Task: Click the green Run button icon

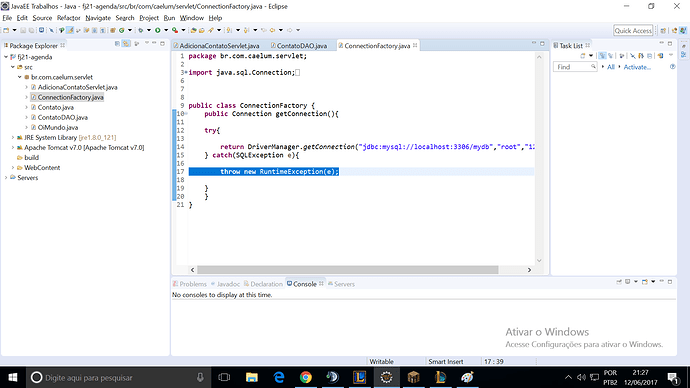Action: pyautogui.click(x=157, y=30)
